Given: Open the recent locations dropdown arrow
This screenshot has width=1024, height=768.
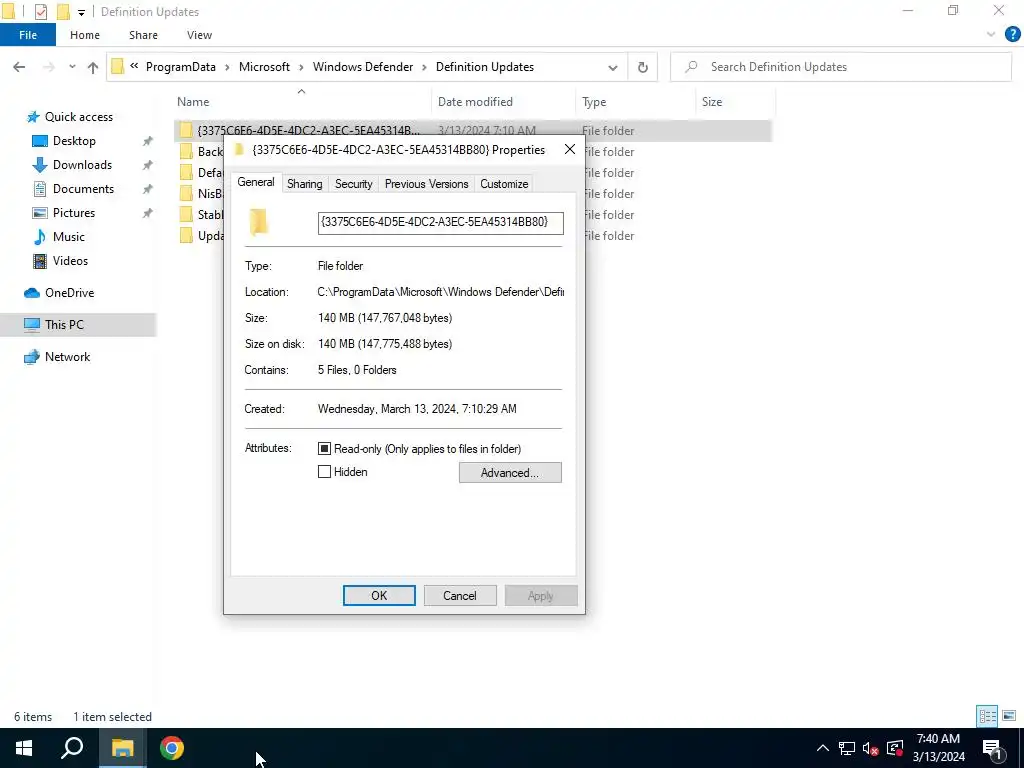Looking at the screenshot, I should 72,67.
